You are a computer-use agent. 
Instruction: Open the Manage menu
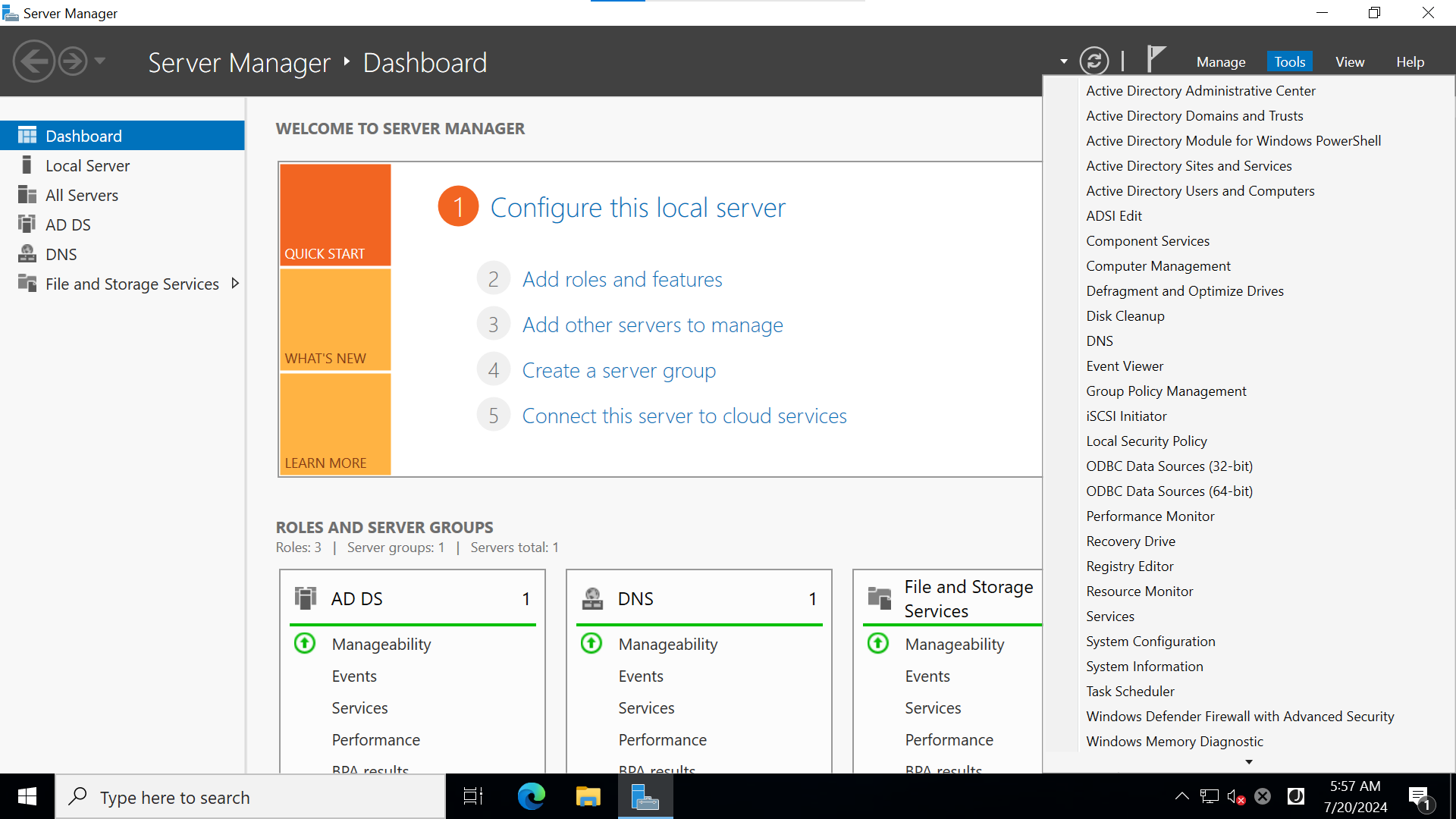(x=1220, y=62)
